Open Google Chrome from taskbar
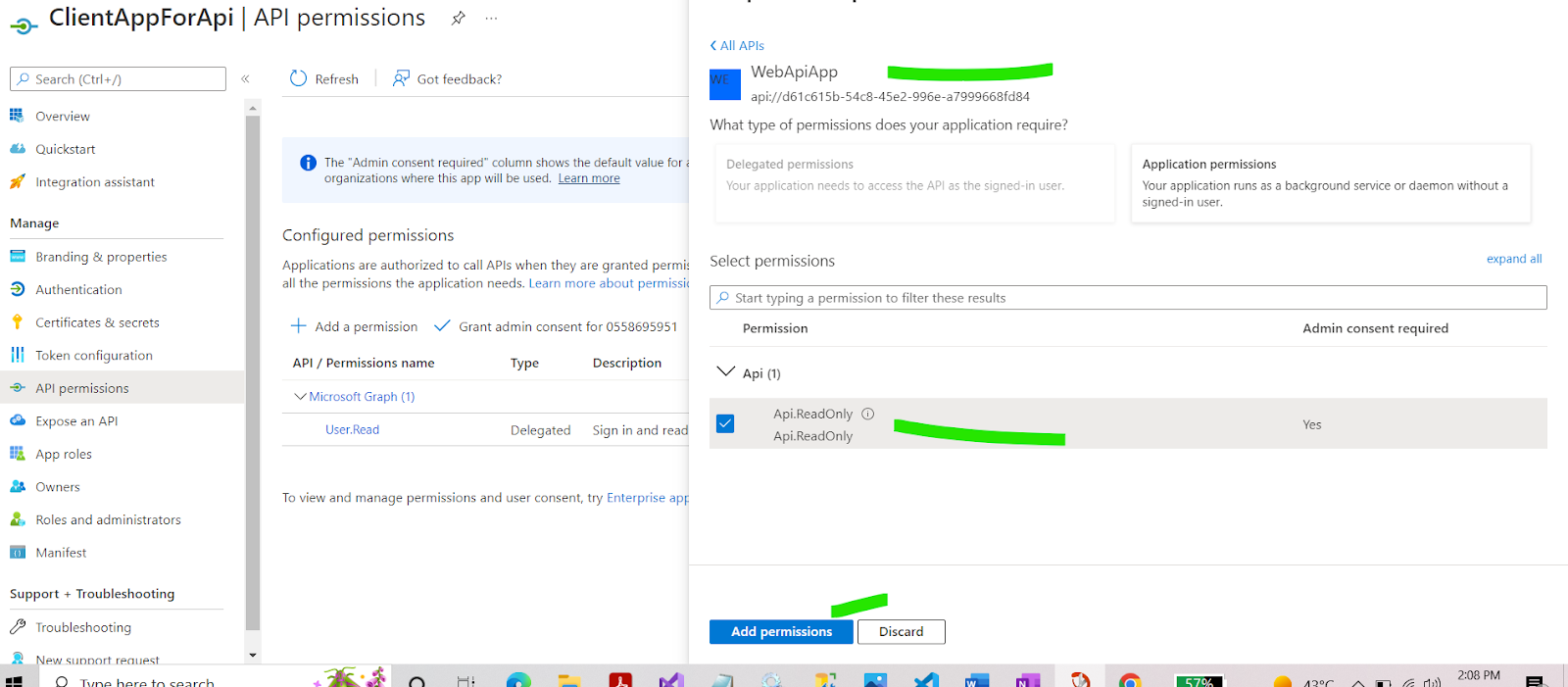The image size is (1568, 687). (1130, 680)
